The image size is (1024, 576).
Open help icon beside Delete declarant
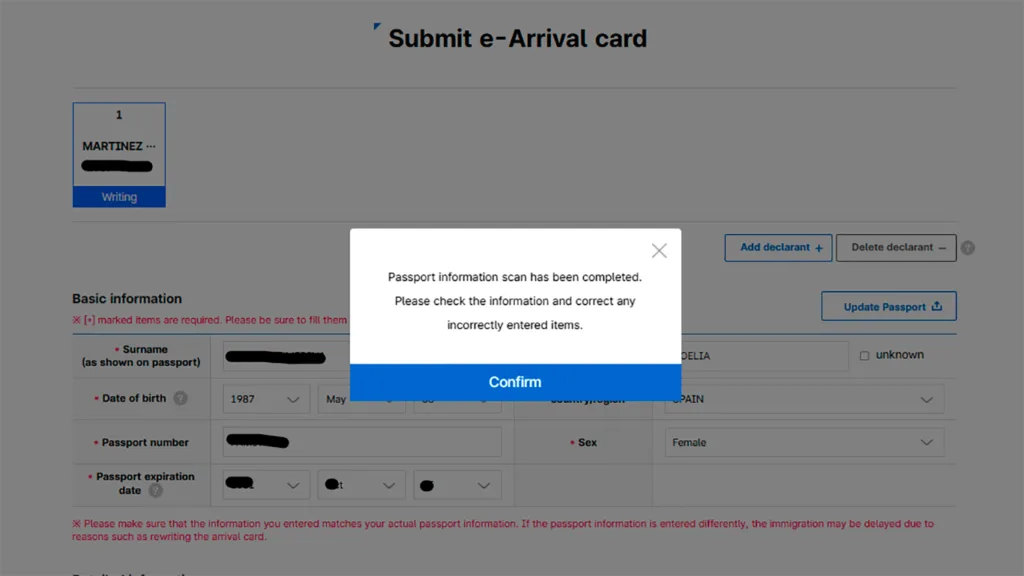968,248
